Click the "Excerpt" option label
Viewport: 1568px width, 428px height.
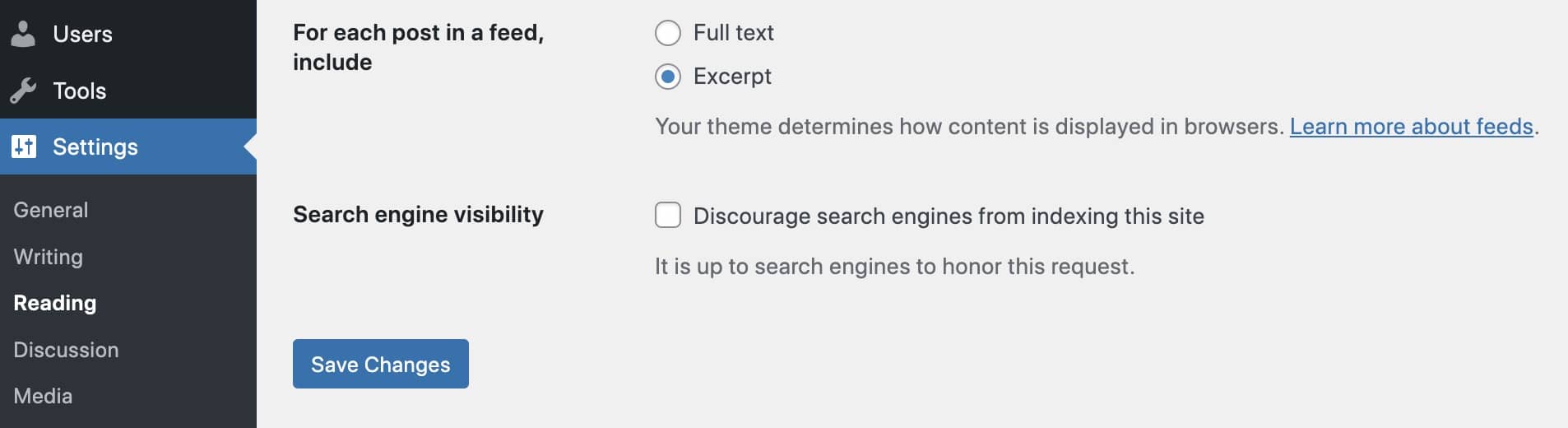[x=732, y=77]
